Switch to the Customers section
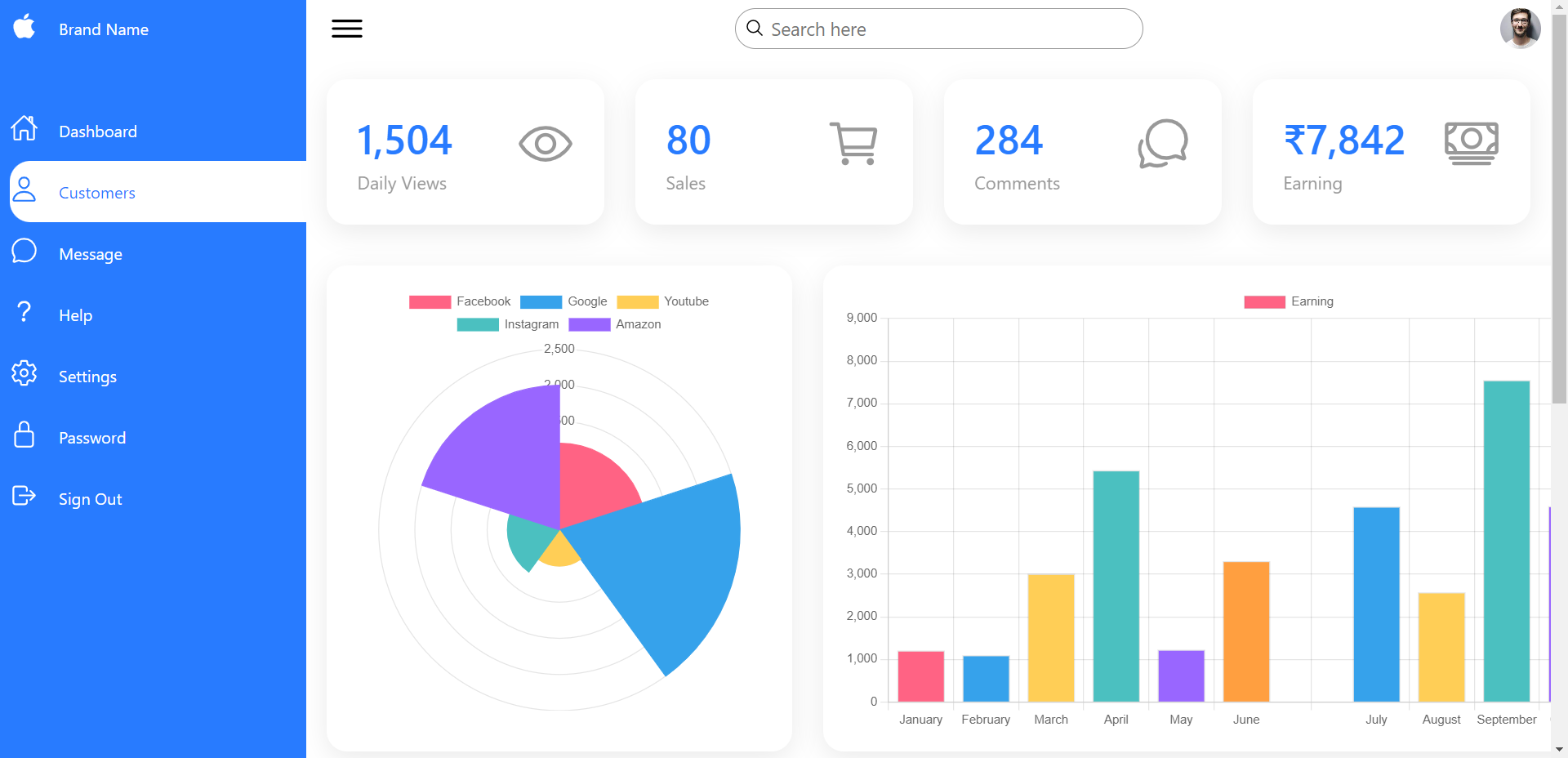This screenshot has width=1568, height=758. tap(96, 193)
